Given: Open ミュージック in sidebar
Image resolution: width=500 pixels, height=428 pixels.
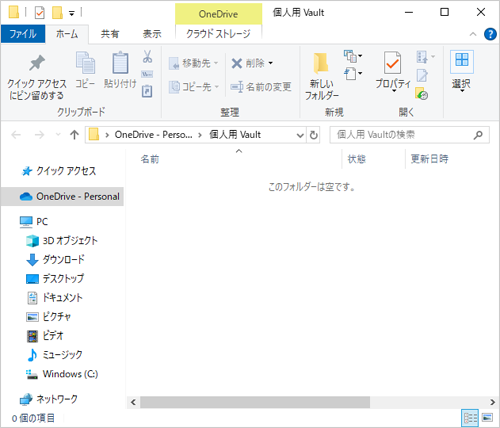Looking at the screenshot, I should pos(62,355).
